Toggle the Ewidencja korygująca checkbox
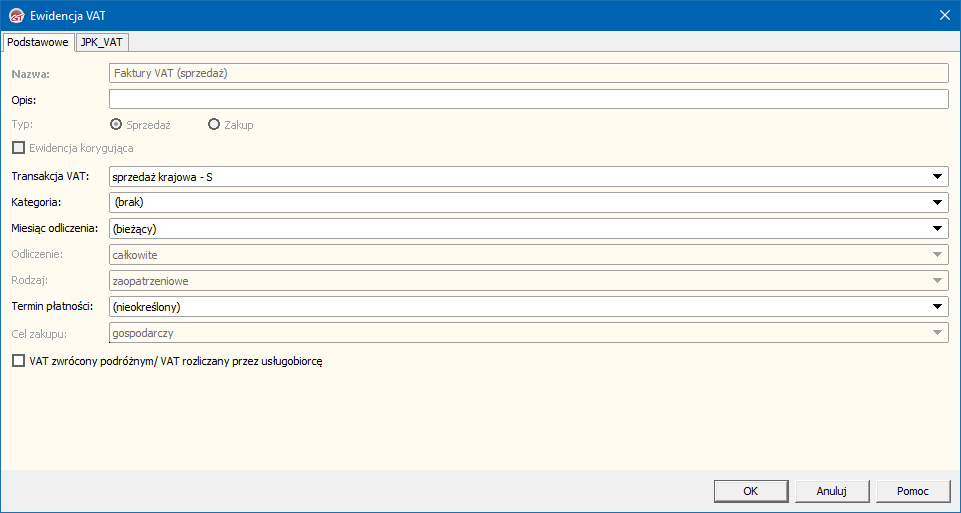The height and width of the screenshot is (513, 961). click(18, 148)
